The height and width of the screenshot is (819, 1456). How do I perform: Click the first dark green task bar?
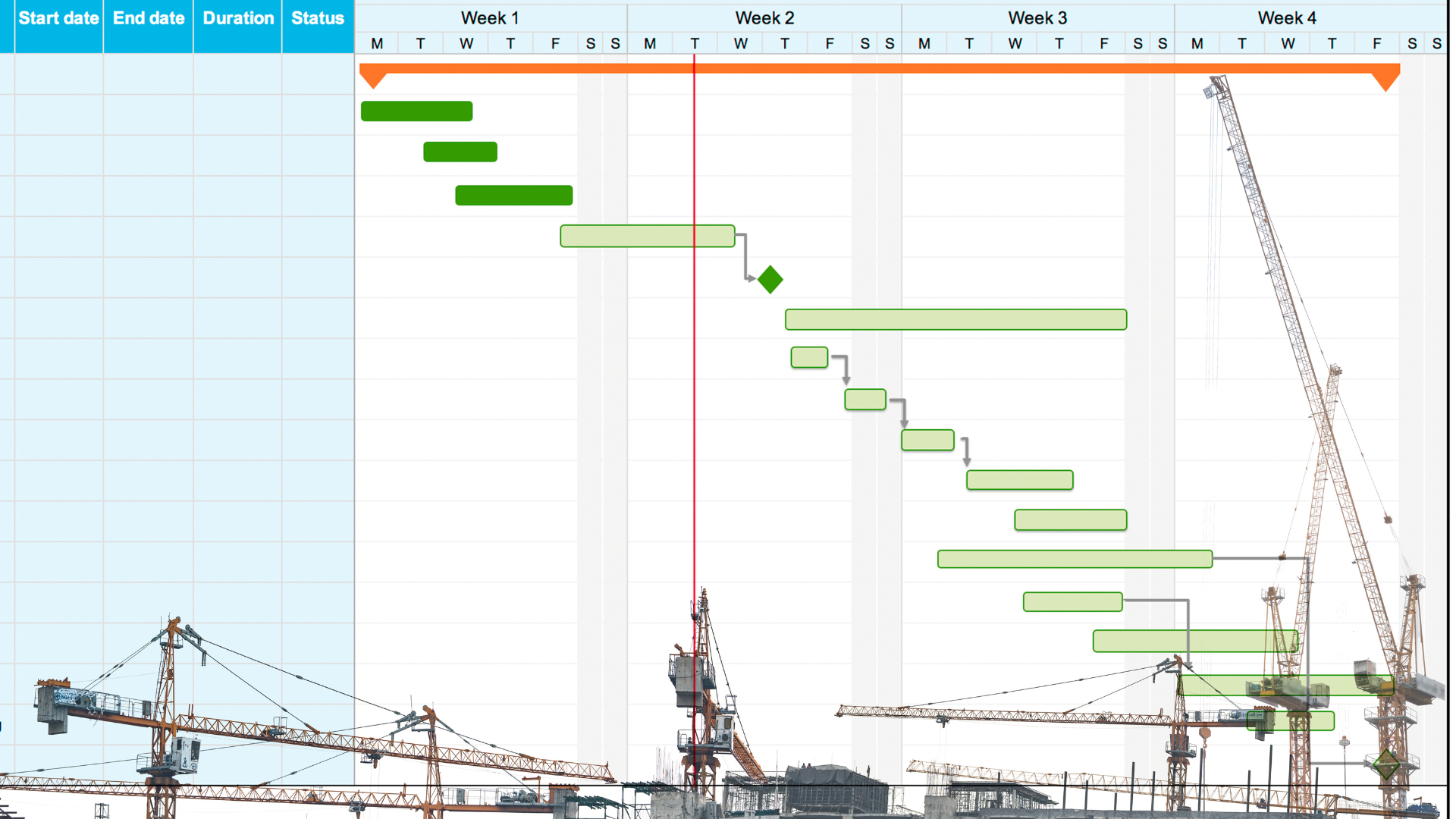pyautogui.click(x=416, y=111)
